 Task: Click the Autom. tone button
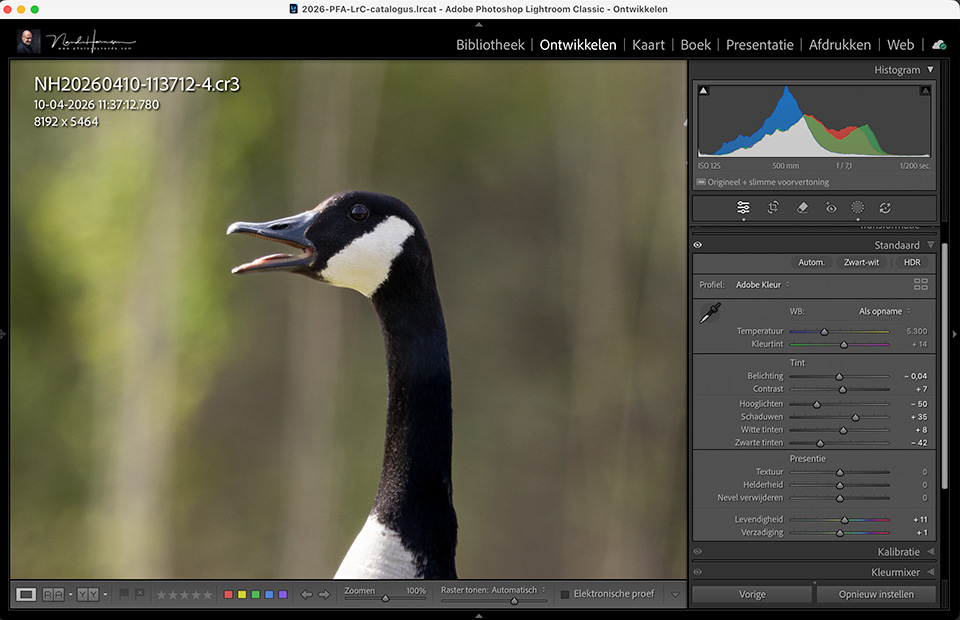pyautogui.click(x=811, y=262)
